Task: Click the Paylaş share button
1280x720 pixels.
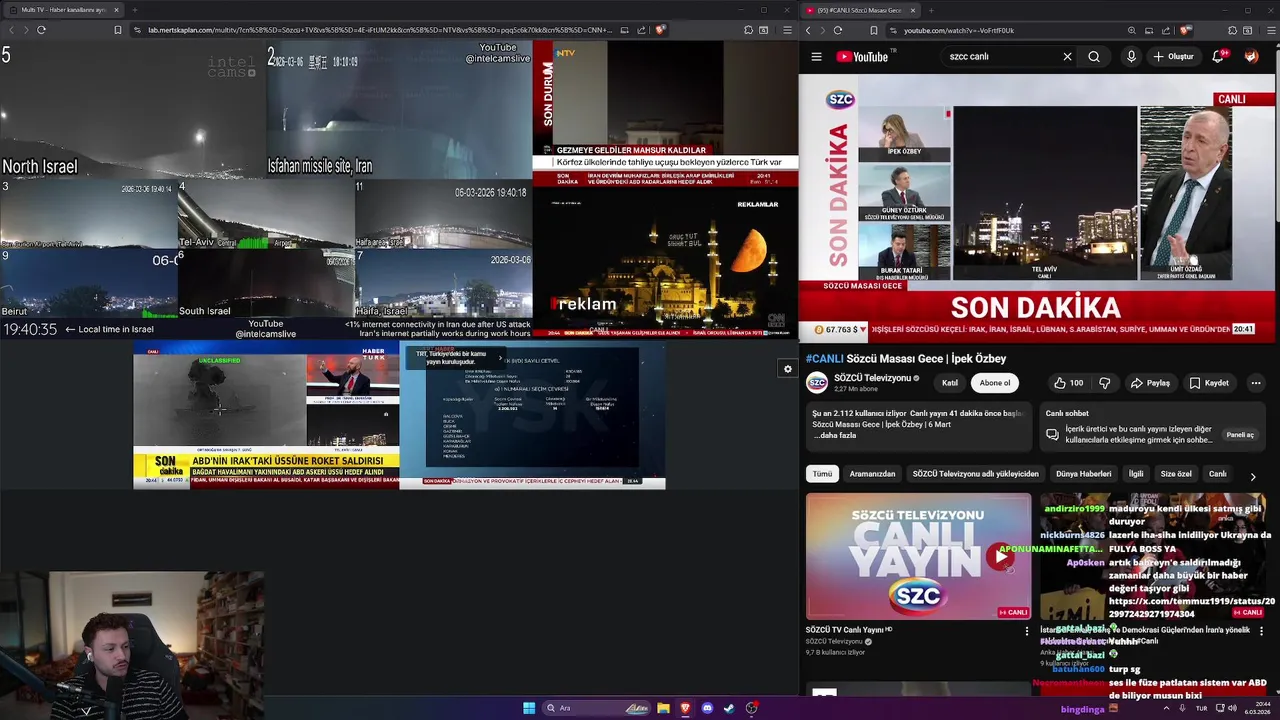Action: [x=1150, y=383]
